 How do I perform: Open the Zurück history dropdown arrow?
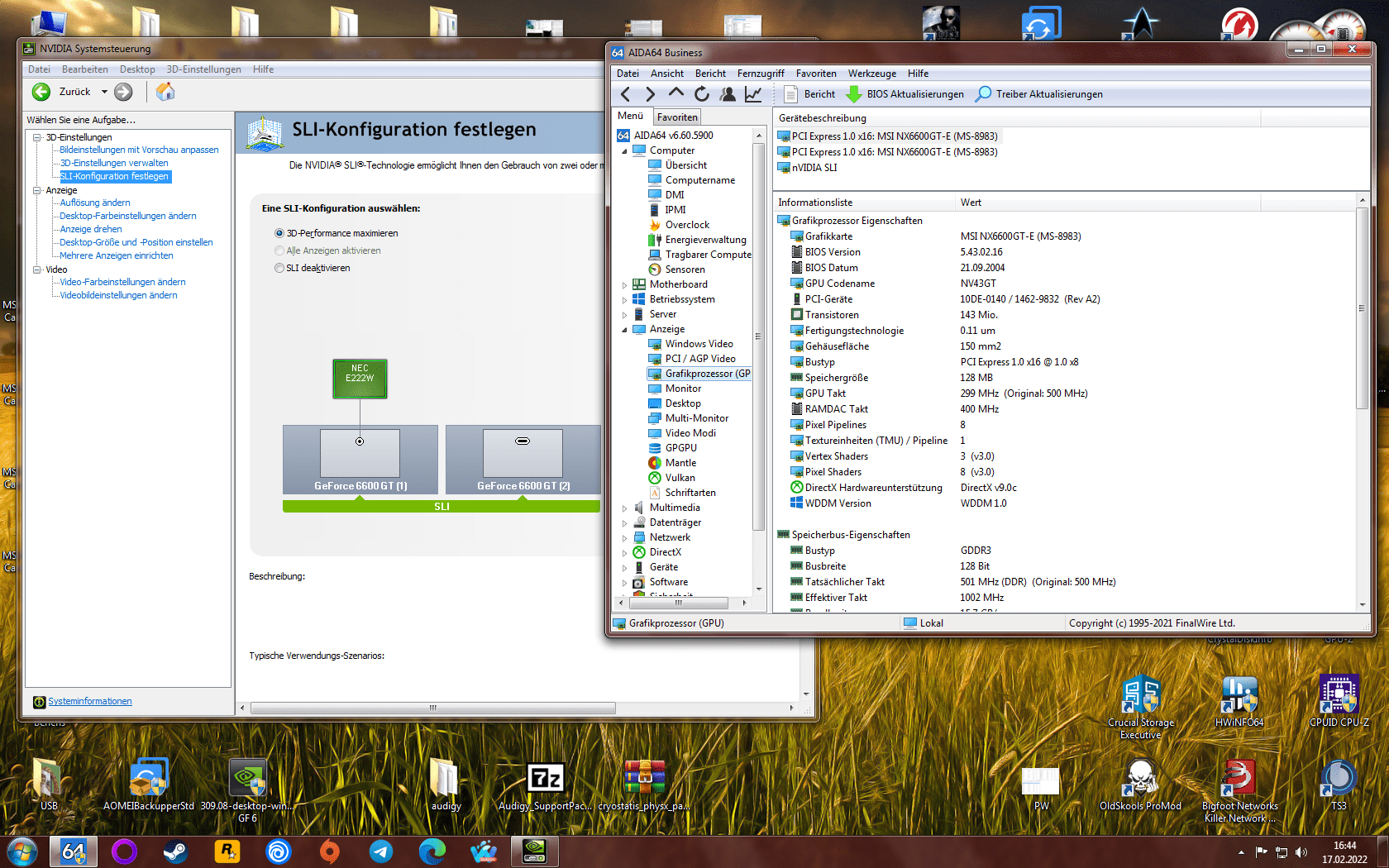click(x=104, y=92)
